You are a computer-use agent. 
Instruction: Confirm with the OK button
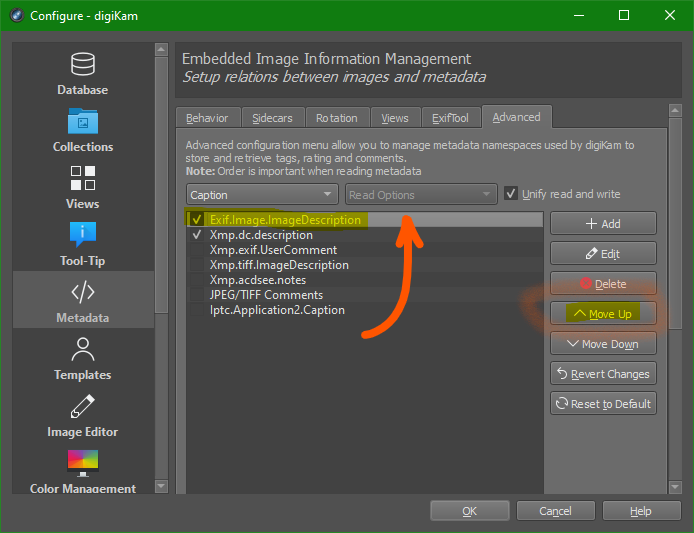pos(470,511)
